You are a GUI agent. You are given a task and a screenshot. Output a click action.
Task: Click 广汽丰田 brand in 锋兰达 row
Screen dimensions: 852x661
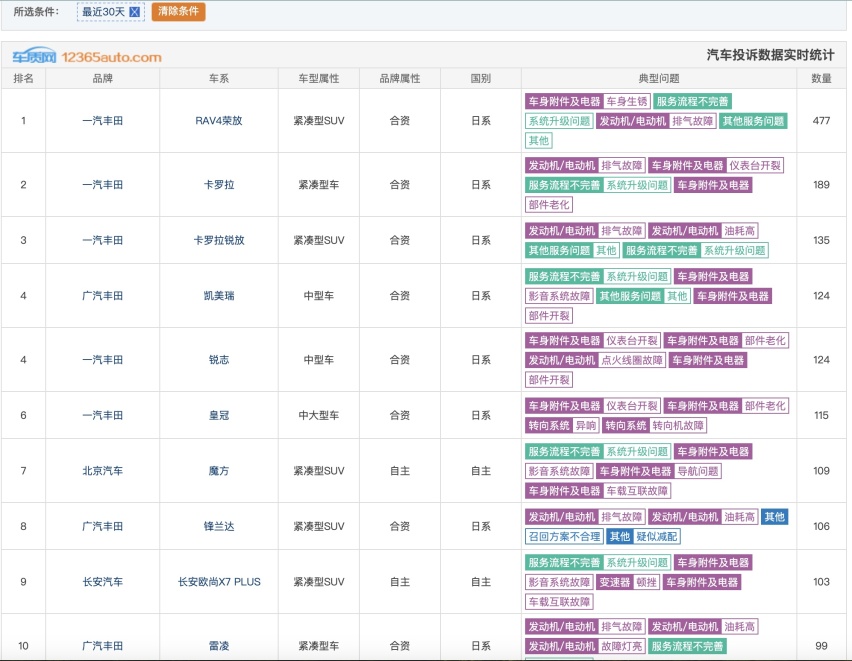[x=102, y=526]
